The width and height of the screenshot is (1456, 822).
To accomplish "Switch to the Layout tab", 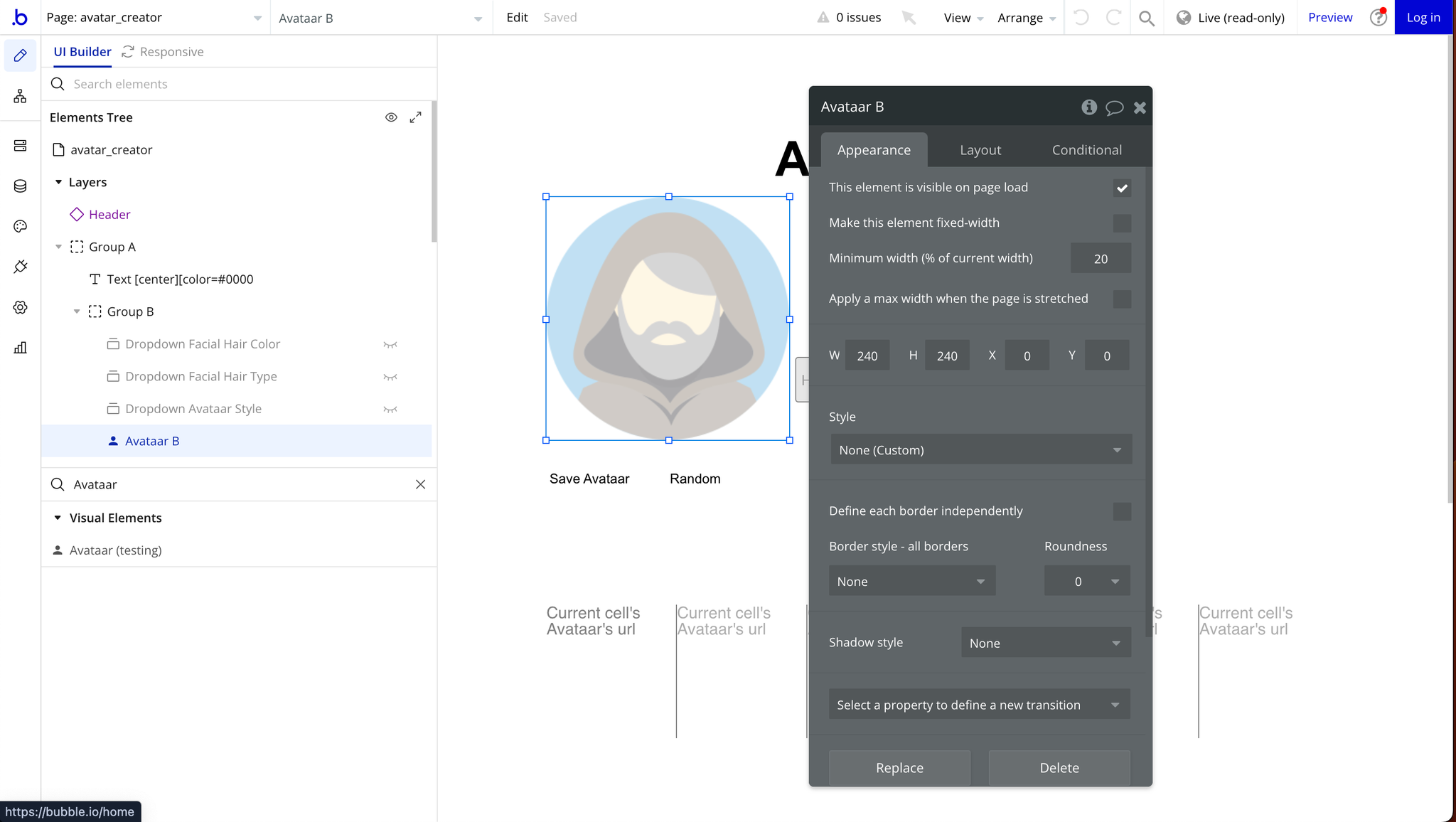I will (x=980, y=150).
